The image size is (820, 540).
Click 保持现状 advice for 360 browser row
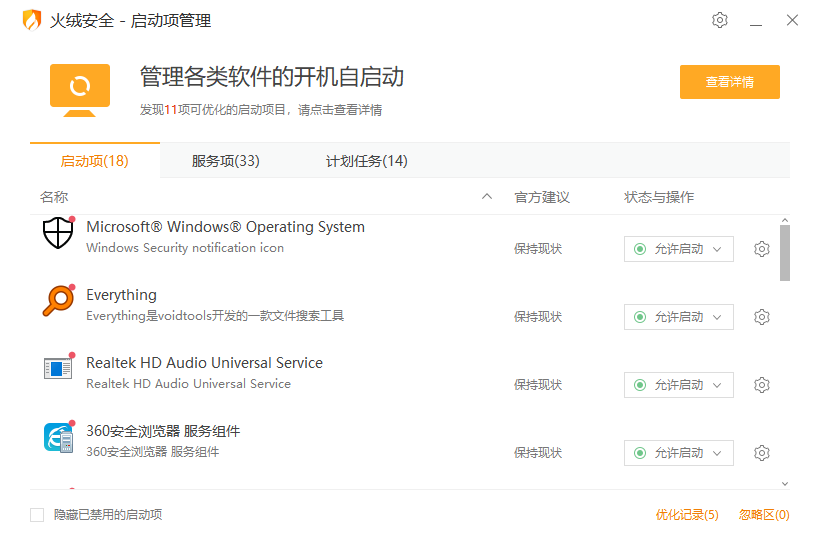pyautogui.click(x=538, y=453)
